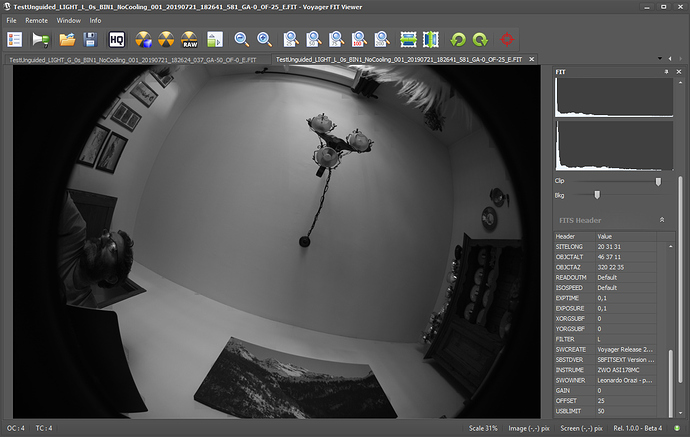
Task: Close the LIGHT_L file tab
Action: coord(532,59)
